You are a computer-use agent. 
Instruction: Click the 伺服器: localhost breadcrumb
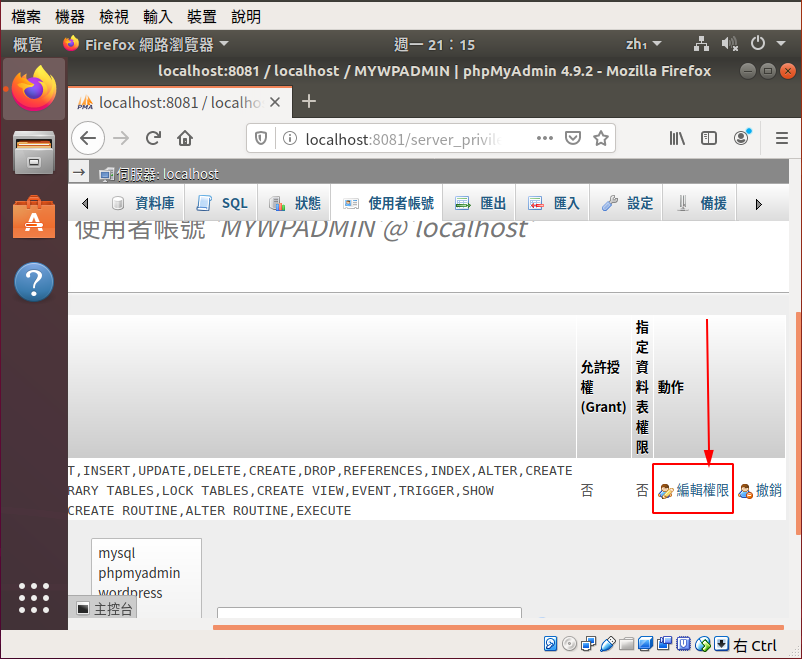tap(159, 174)
